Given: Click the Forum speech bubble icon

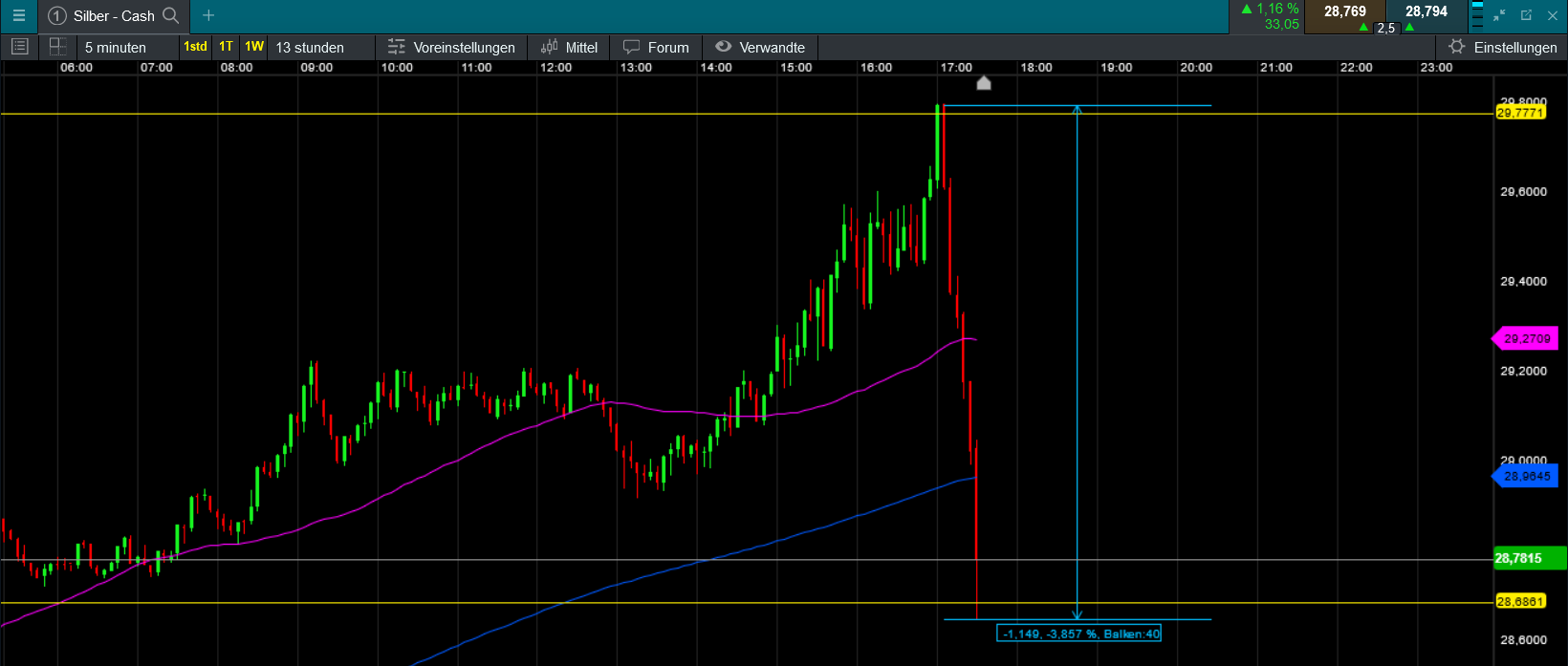Looking at the screenshot, I should click(631, 47).
